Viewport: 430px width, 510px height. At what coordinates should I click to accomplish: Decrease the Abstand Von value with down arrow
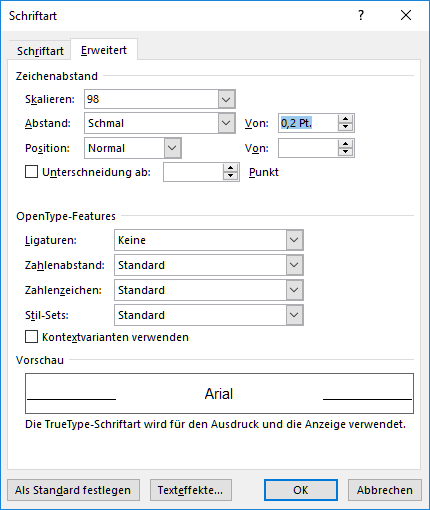coord(345,127)
